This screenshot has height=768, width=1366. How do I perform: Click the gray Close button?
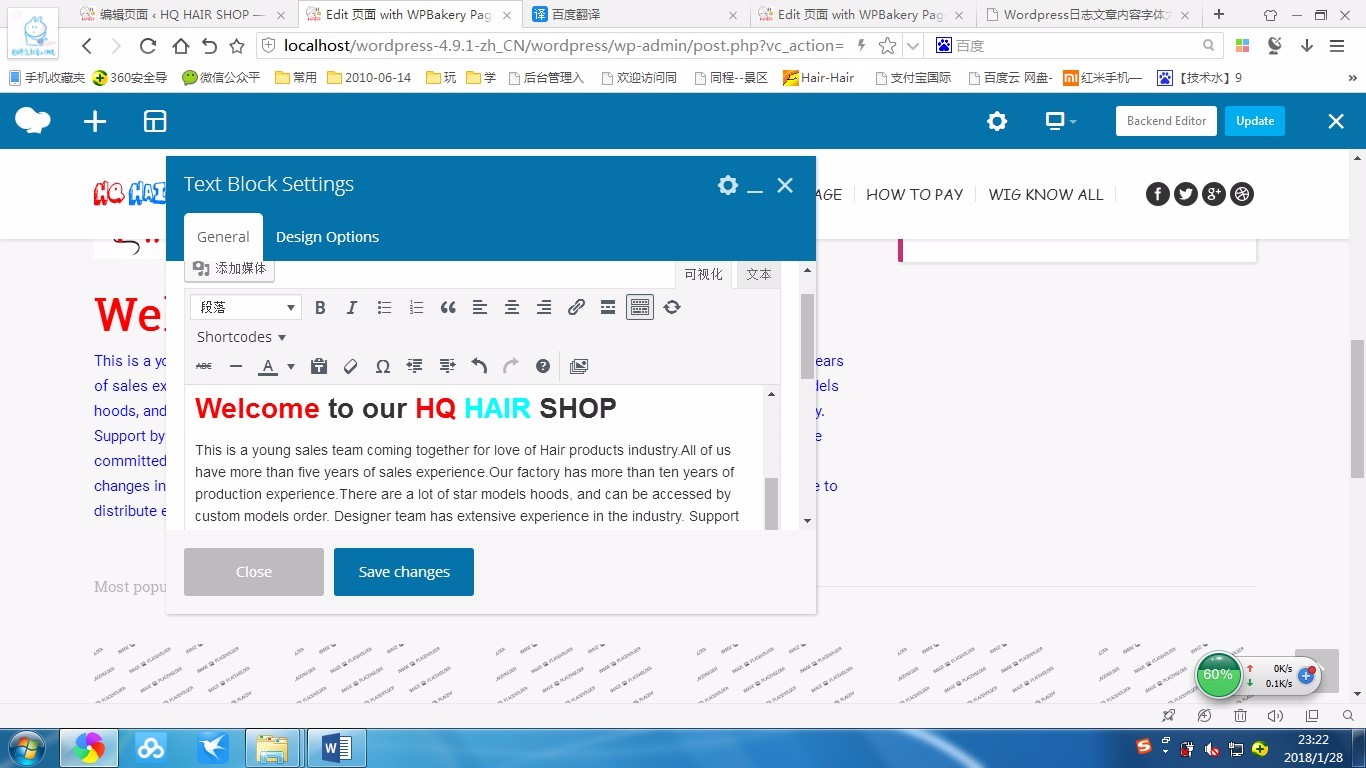[x=254, y=572]
